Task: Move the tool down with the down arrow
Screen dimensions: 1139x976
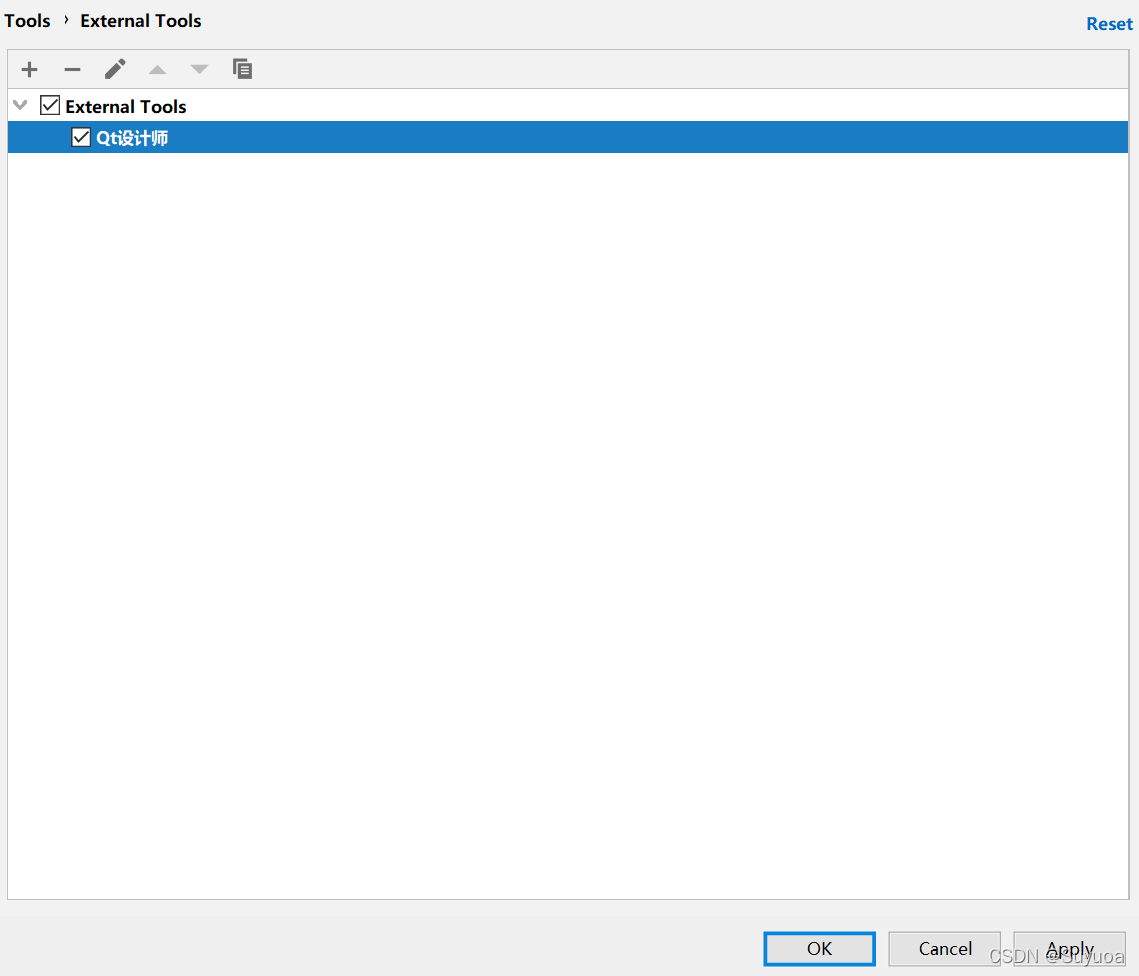Action: pos(199,70)
